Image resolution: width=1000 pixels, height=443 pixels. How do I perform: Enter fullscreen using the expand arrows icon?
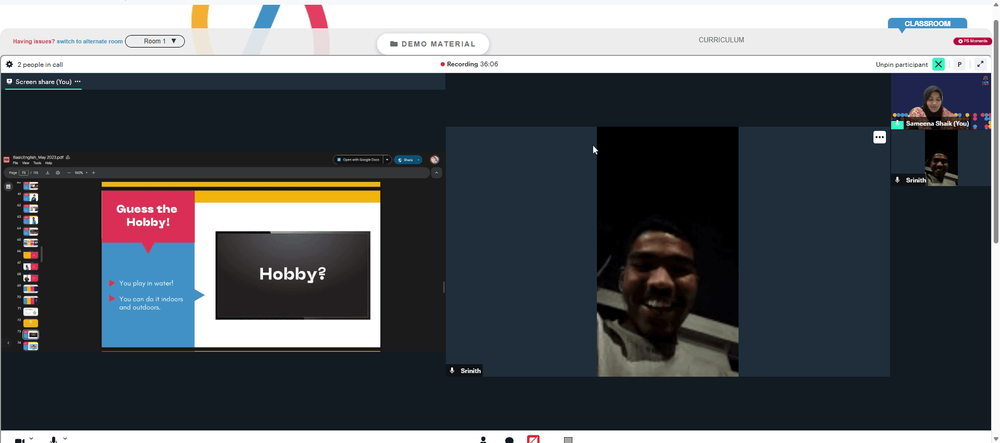coord(981,64)
